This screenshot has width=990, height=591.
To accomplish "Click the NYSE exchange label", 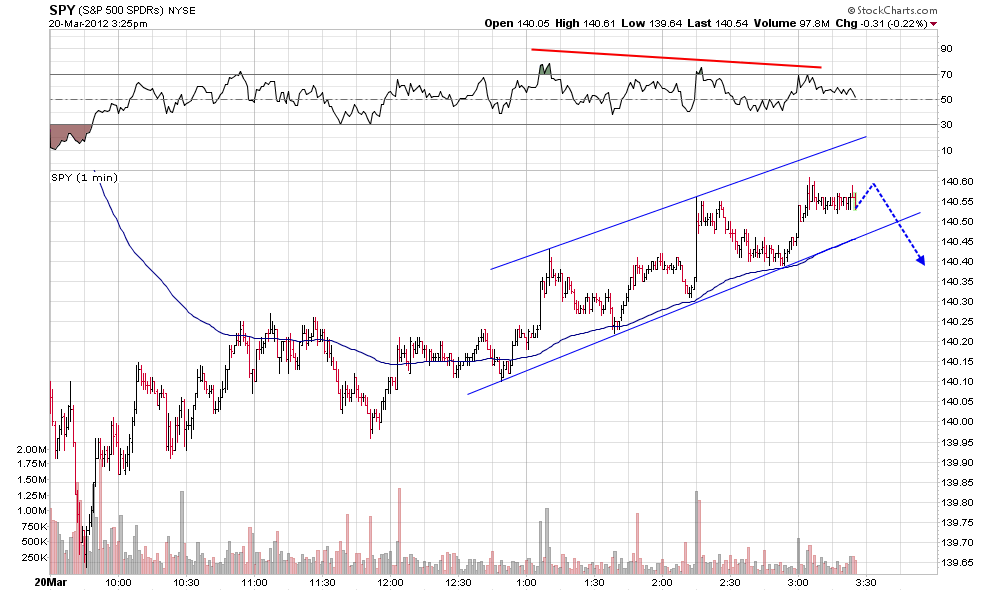I will [182, 11].
